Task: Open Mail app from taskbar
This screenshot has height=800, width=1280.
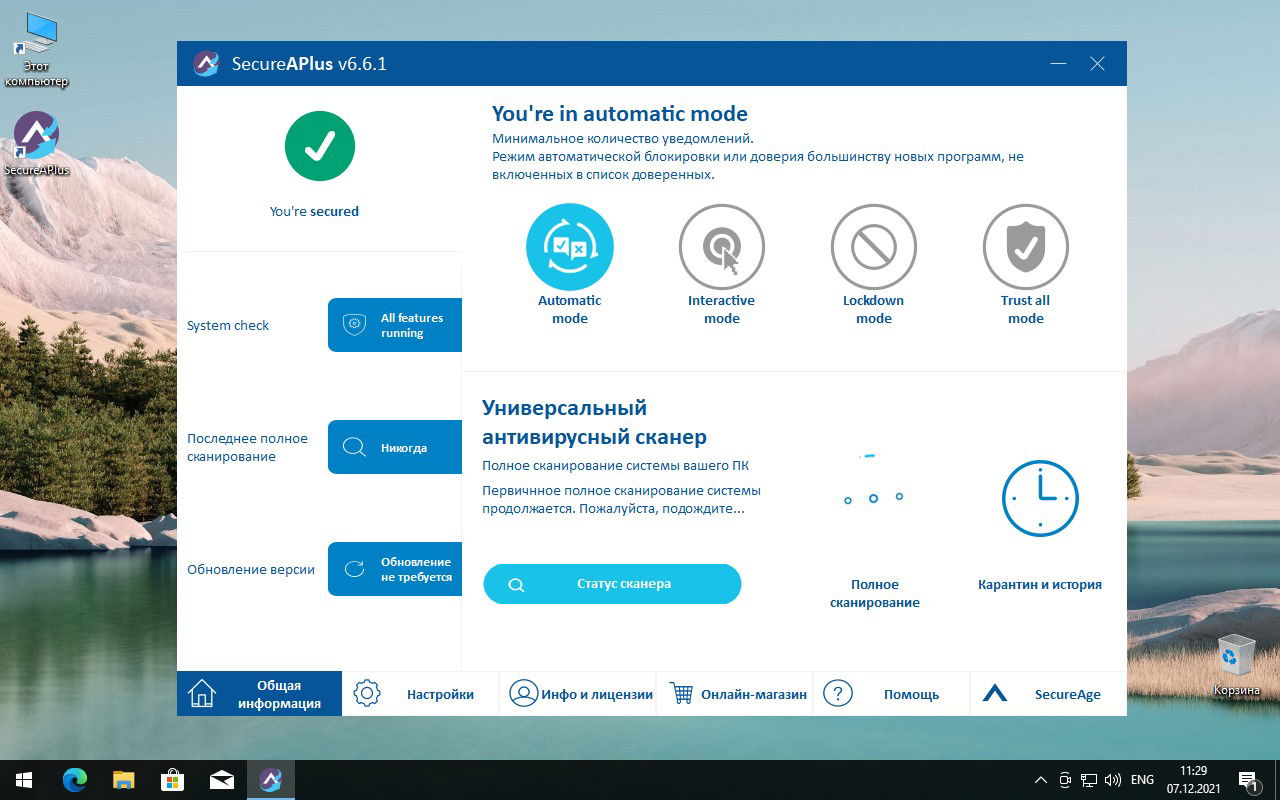Action: pyautogui.click(x=221, y=780)
